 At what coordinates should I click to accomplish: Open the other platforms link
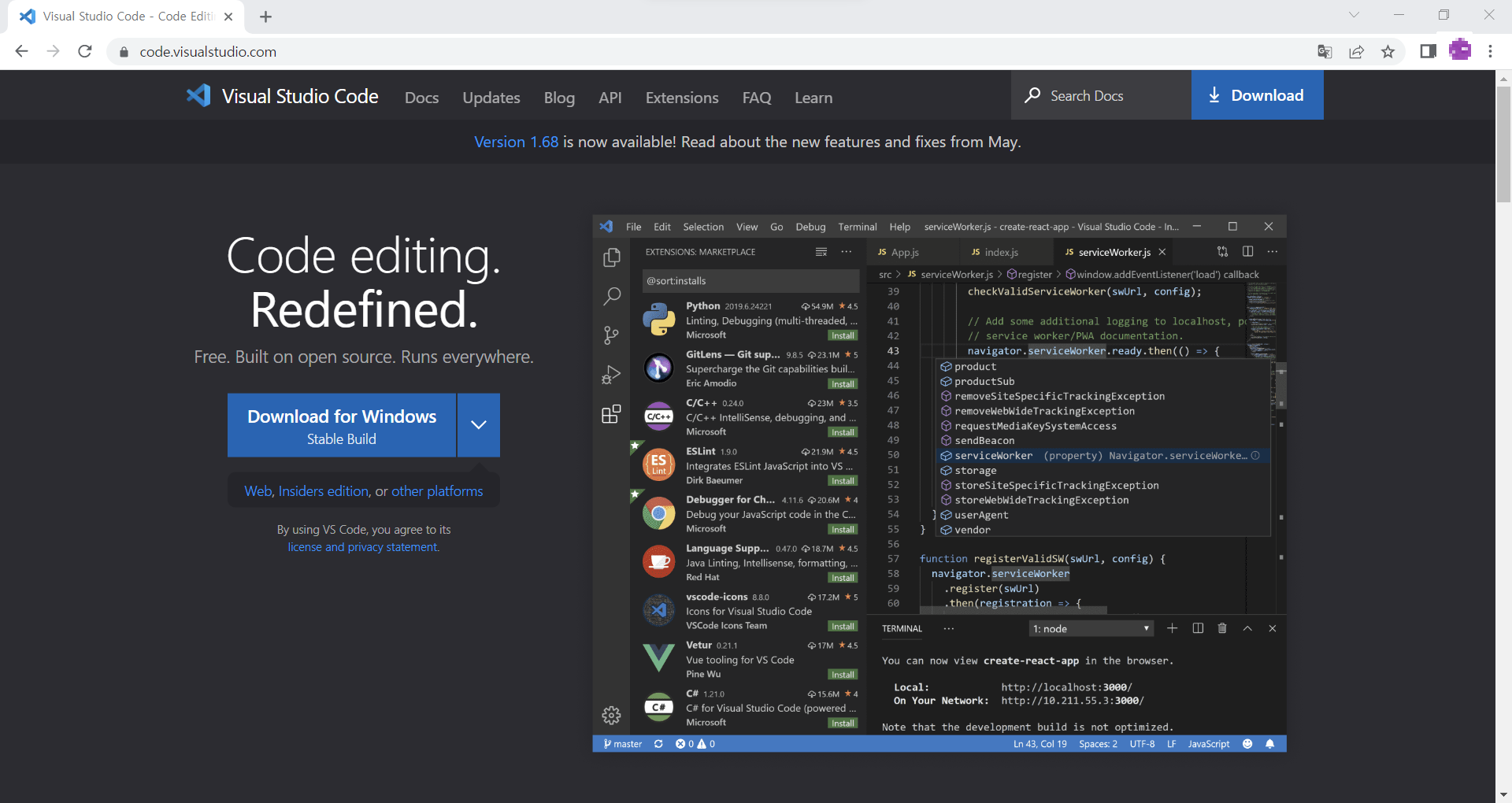point(437,491)
